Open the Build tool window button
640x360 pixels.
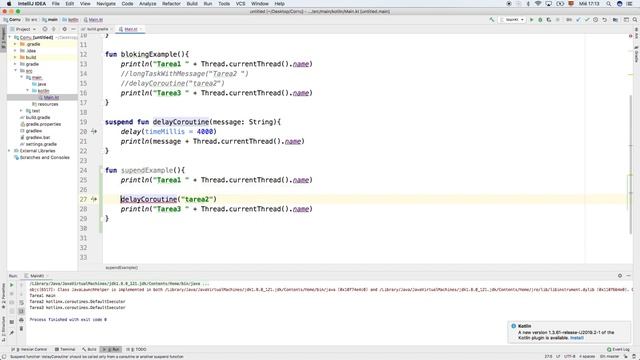pyautogui.click(x=89, y=349)
